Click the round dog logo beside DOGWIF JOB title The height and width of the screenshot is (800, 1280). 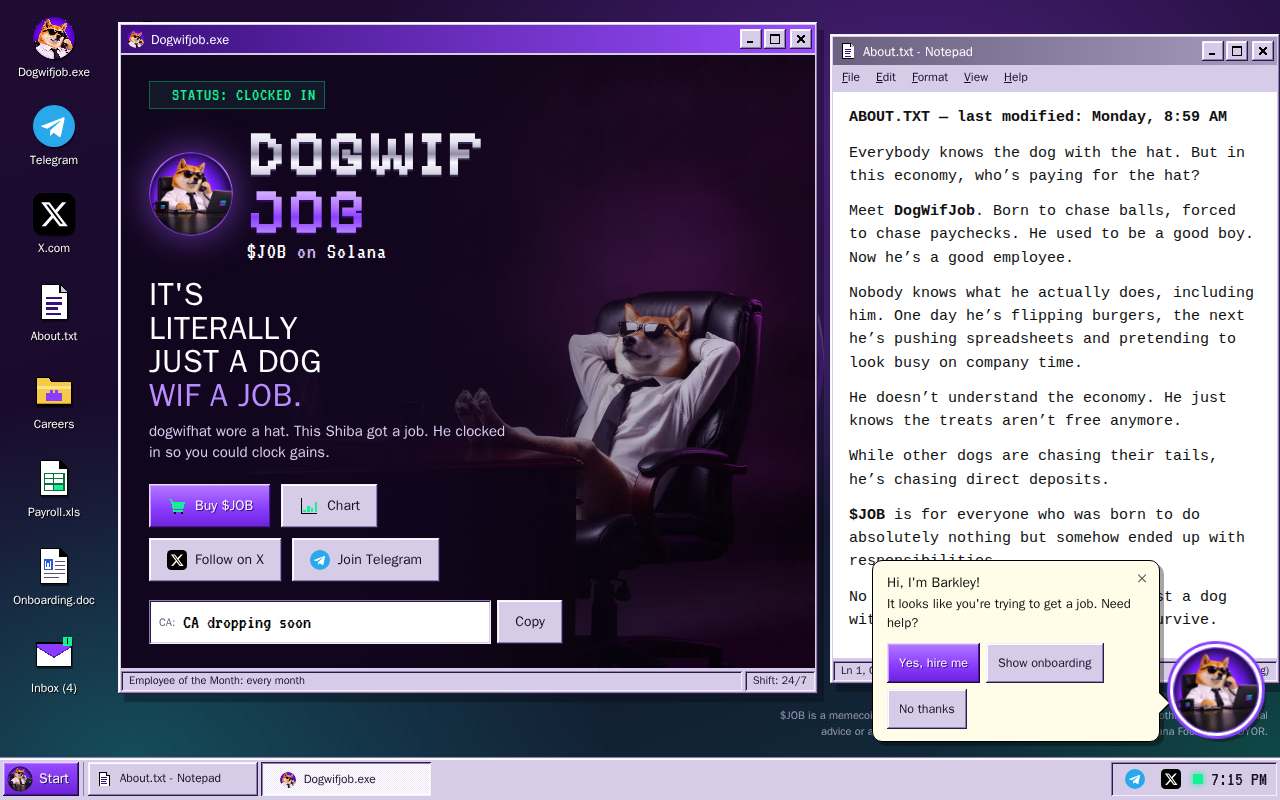click(191, 193)
